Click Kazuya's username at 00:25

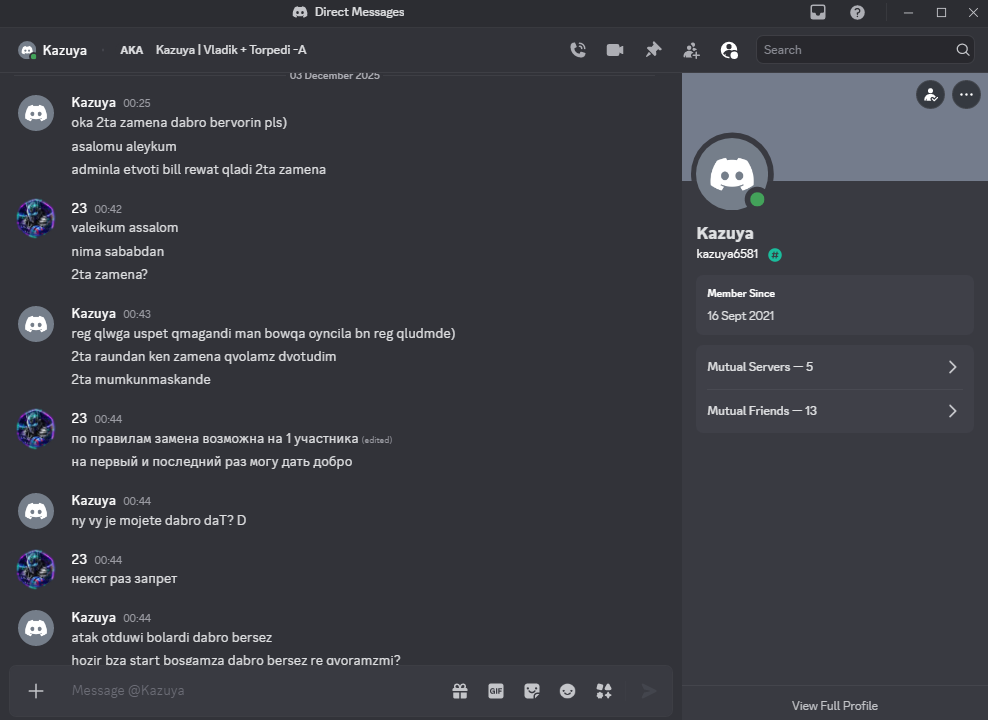click(93, 102)
